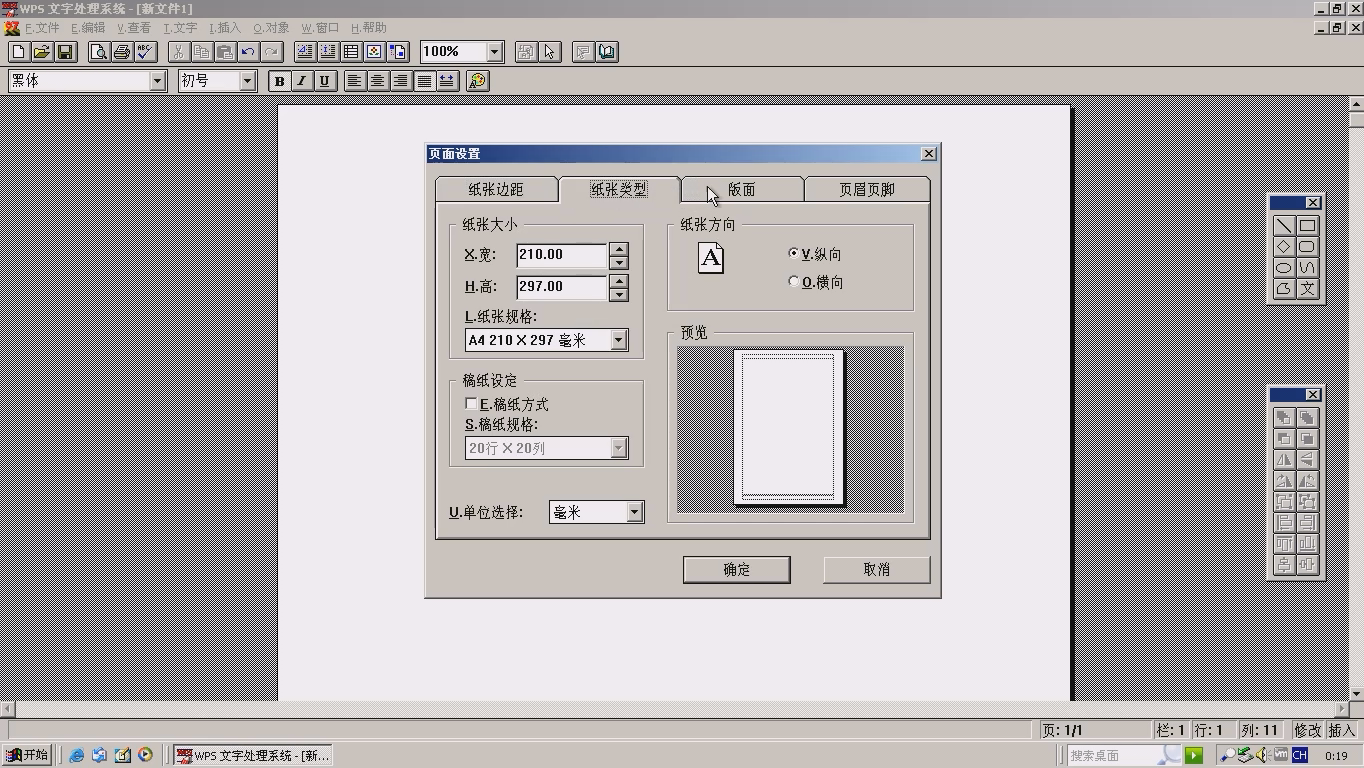The height and width of the screenshot is (768, 1364).
Task: Click WPS 文字处理系统 taskbar button
Action: click(252, 755)
